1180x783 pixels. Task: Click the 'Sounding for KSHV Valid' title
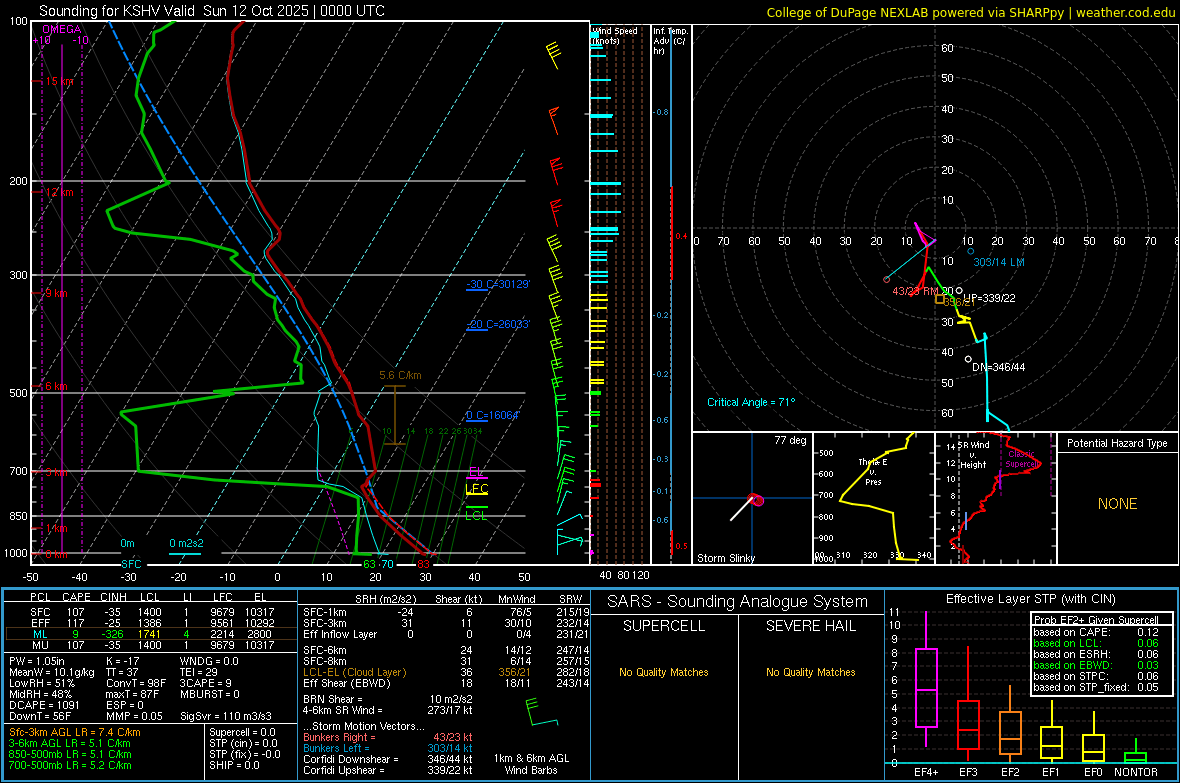pos(116,11)
